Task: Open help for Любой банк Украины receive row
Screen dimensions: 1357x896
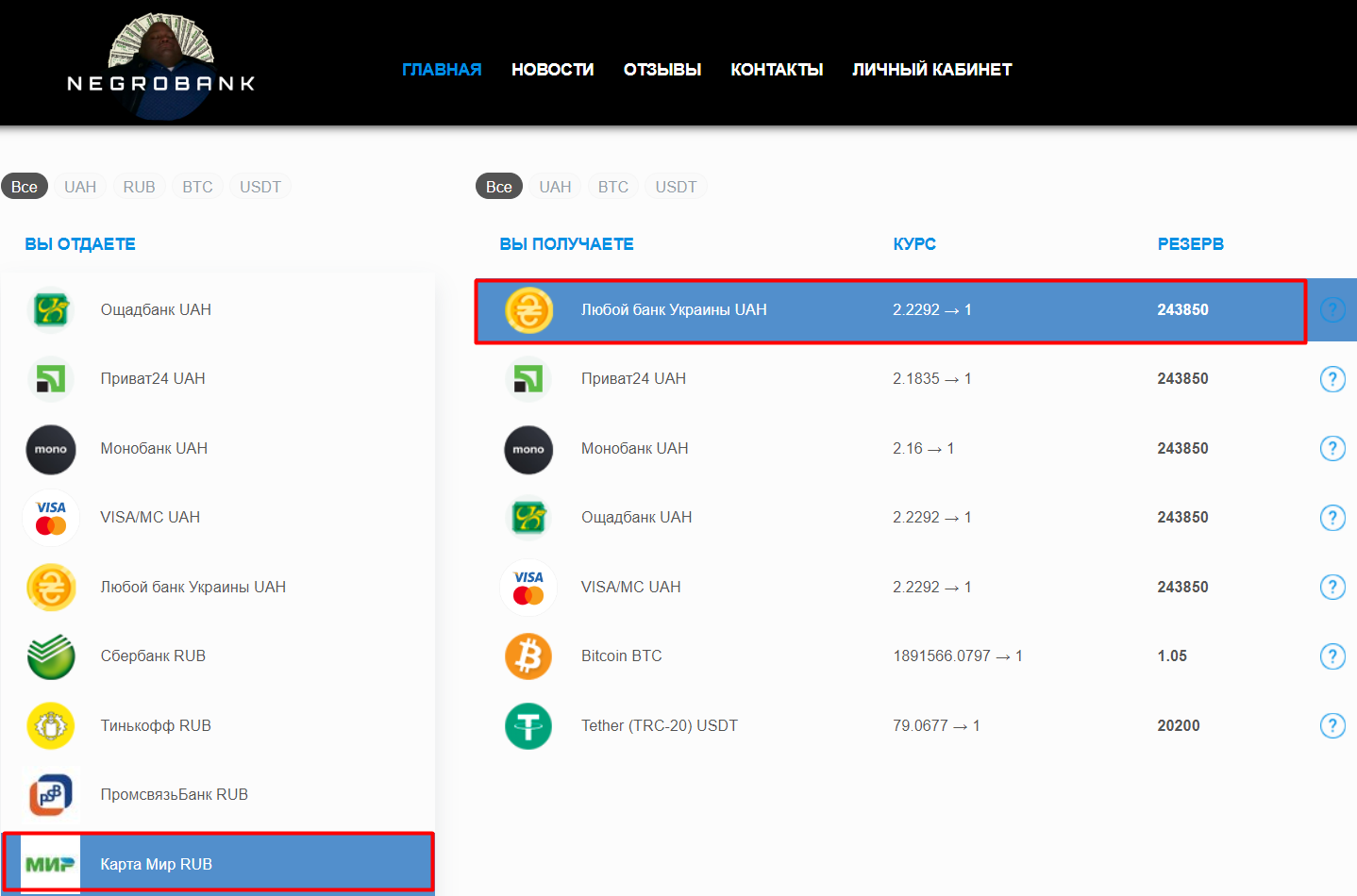Action: click(x=1332, y=309)
